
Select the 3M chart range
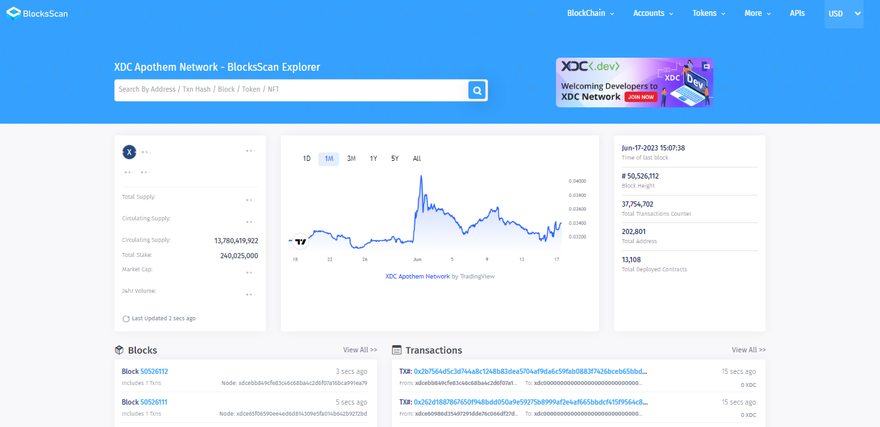point(351,159)
